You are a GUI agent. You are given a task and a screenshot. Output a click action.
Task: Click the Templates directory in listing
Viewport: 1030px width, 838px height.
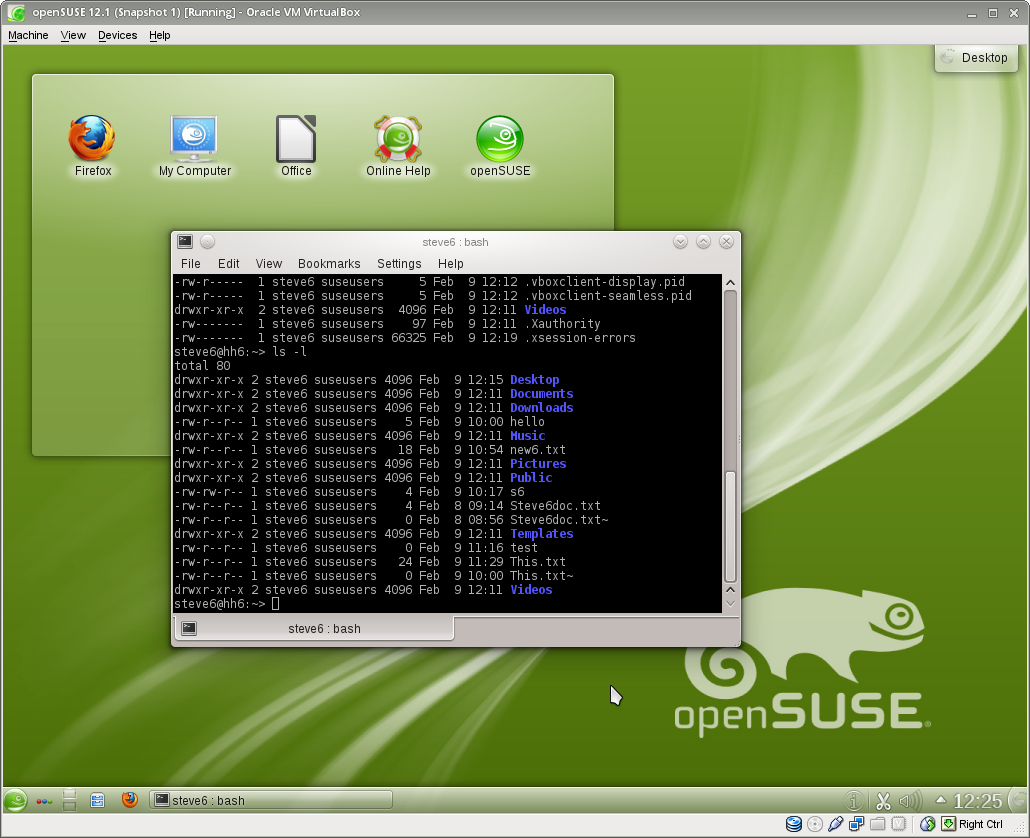coord(541,534)
